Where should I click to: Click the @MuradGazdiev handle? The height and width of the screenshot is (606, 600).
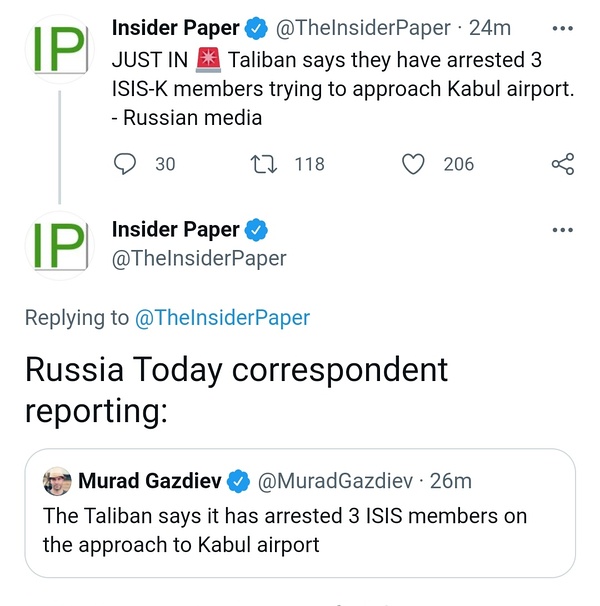[335, 482]
